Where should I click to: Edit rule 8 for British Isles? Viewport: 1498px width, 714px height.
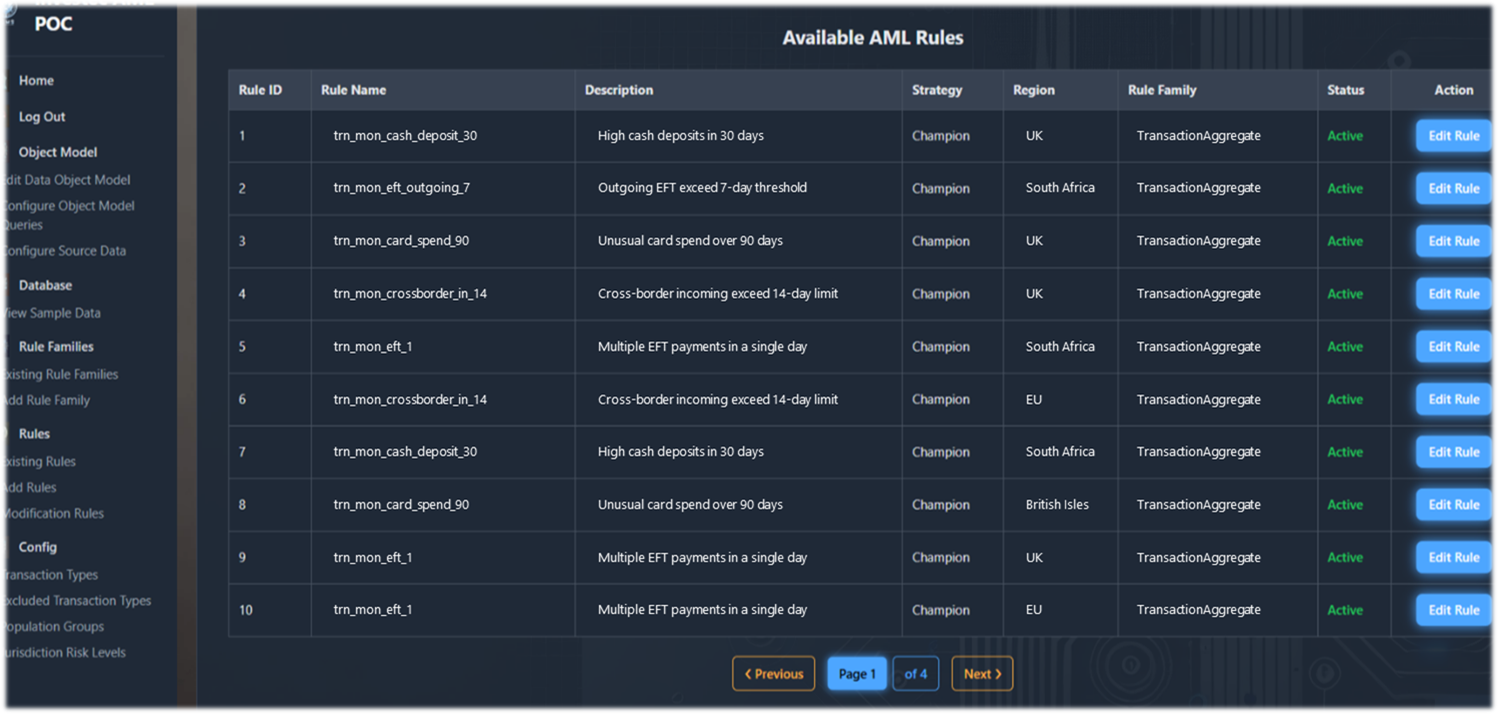(x=1453, y=505)
